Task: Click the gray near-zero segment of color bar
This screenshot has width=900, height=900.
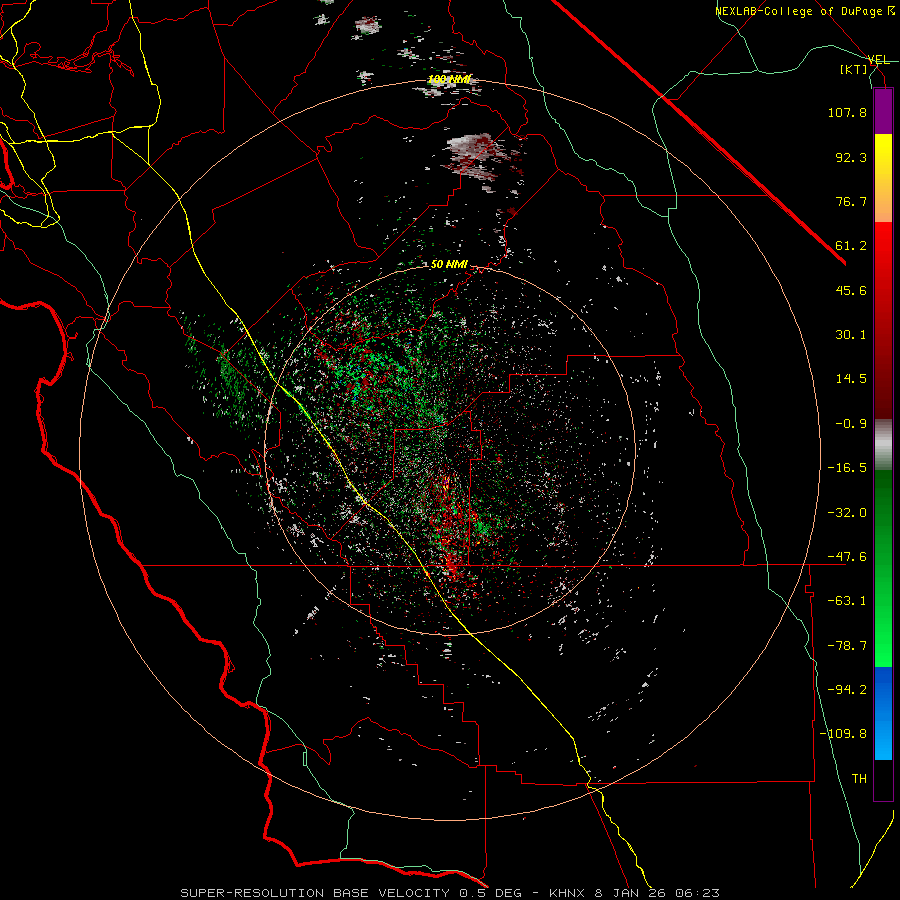Action: [883, 443]
